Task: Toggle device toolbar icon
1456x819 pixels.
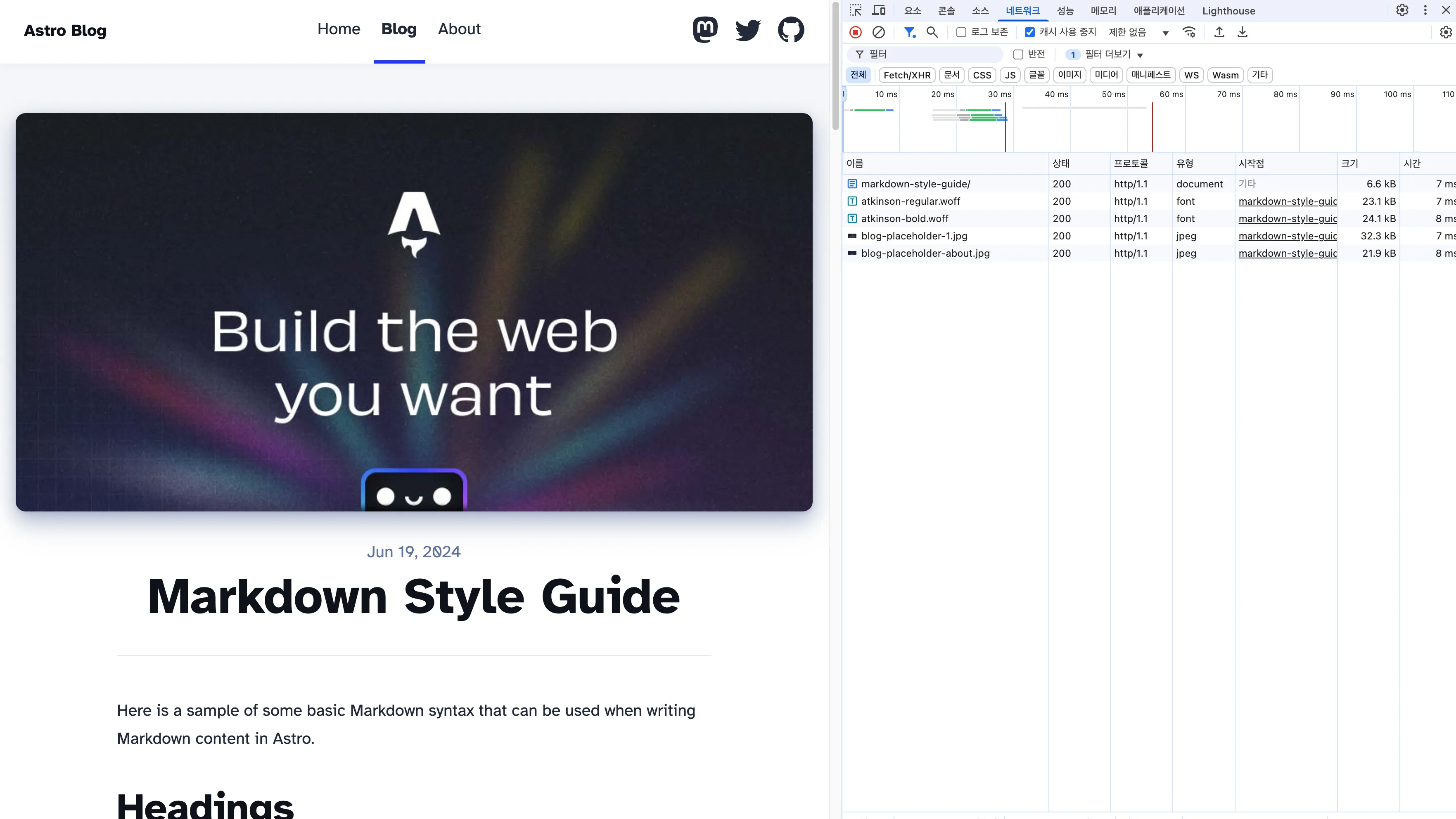Action: [x=878, y=10]
